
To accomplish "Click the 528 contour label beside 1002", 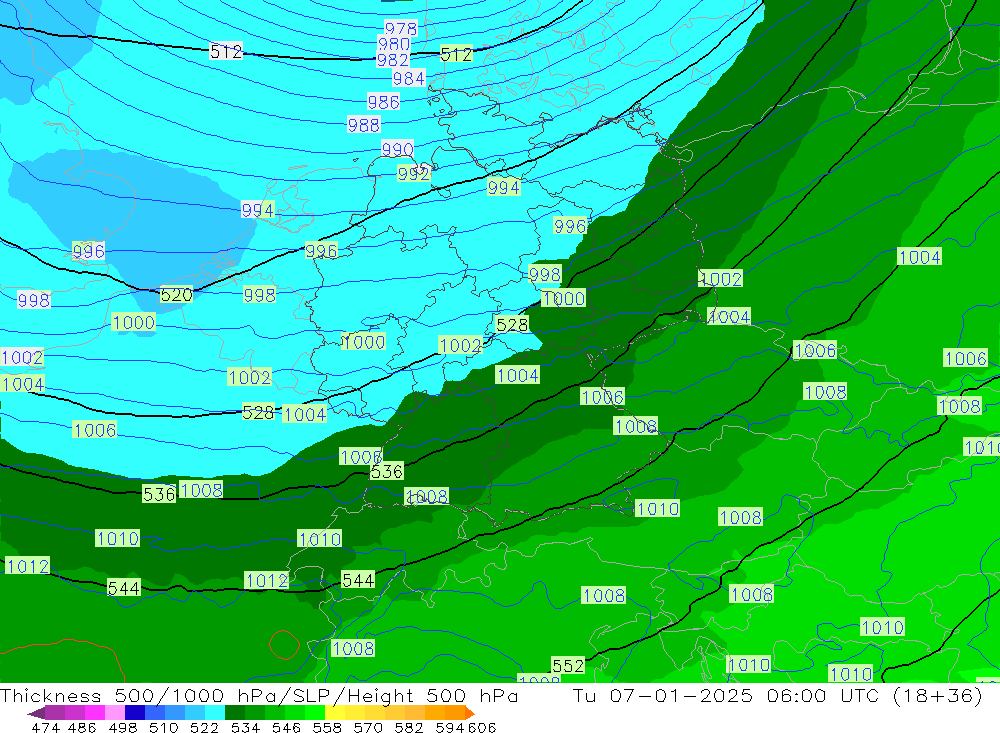I will (512, 325).
